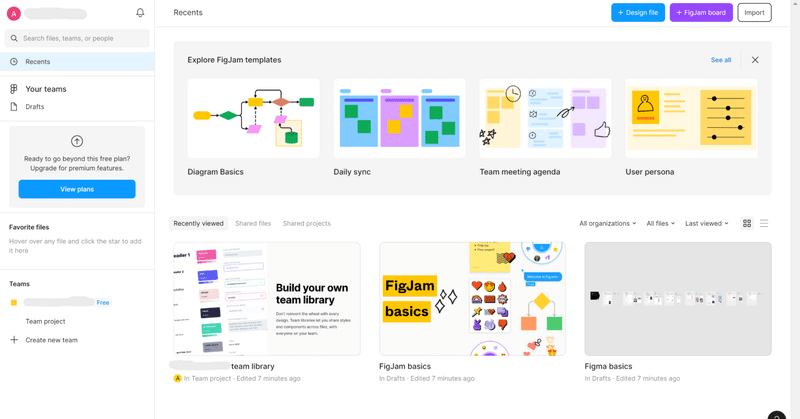Switch to the Shared files tab
This screenshot has width=800, height=419.
(253, 224)
